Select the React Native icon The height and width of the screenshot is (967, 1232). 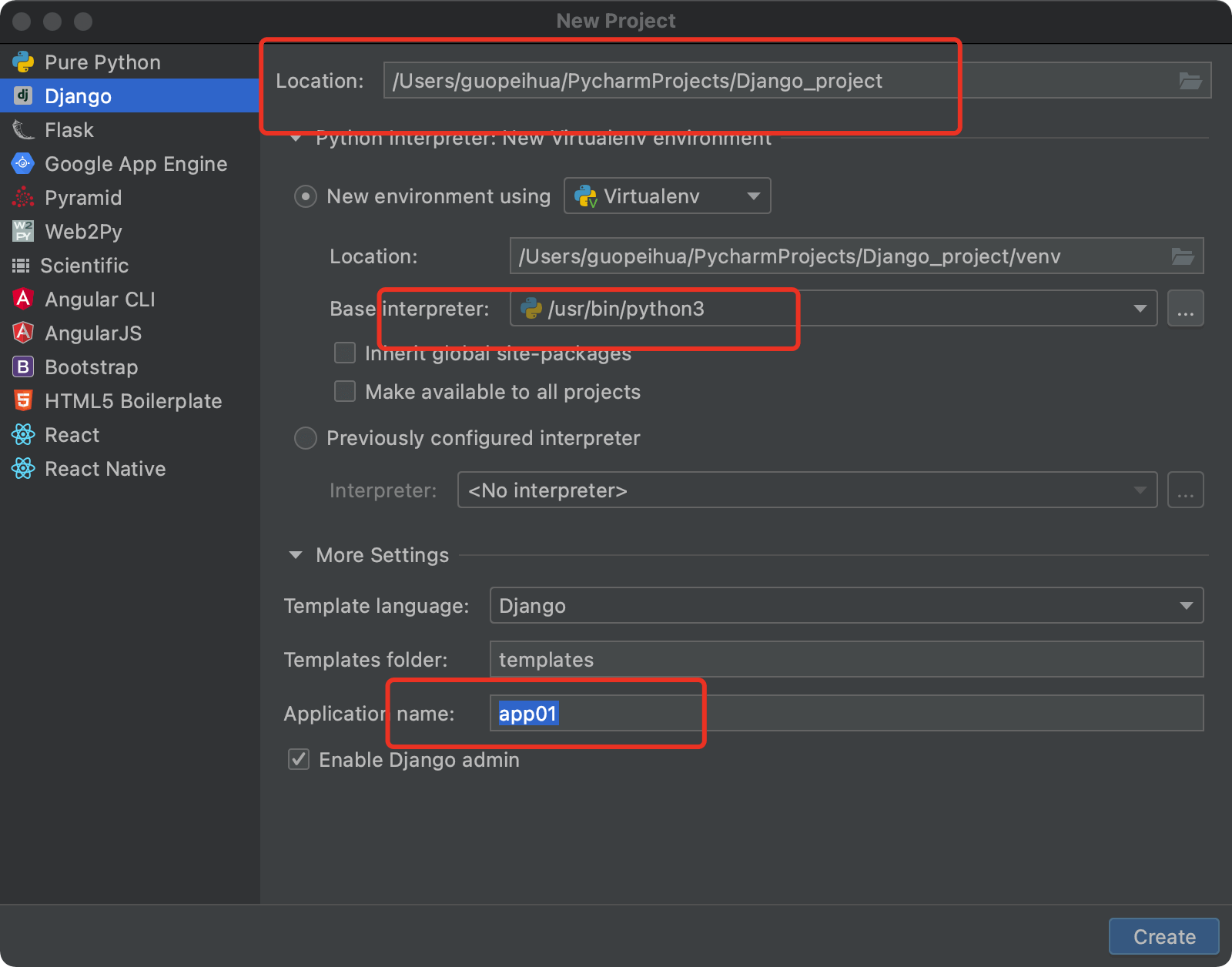pos(23,468)
